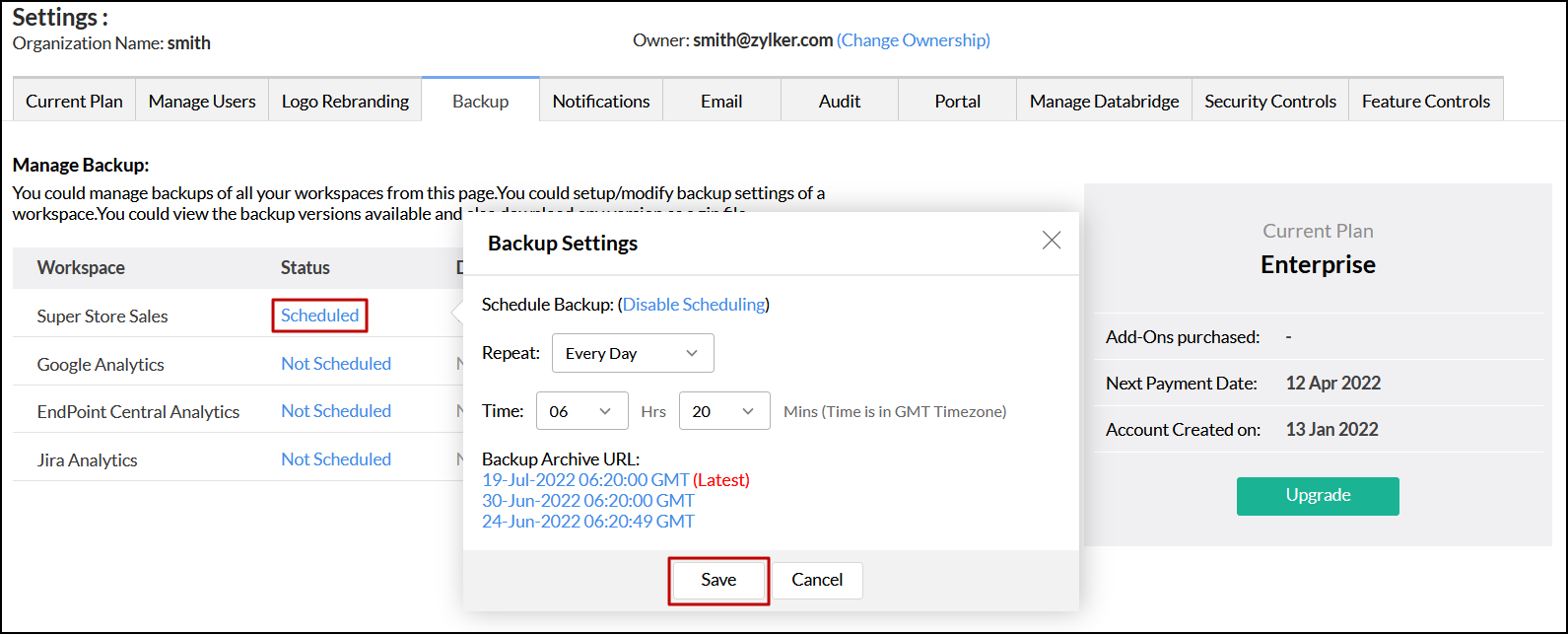Go to the Security Controls tab

(1269, 101)
